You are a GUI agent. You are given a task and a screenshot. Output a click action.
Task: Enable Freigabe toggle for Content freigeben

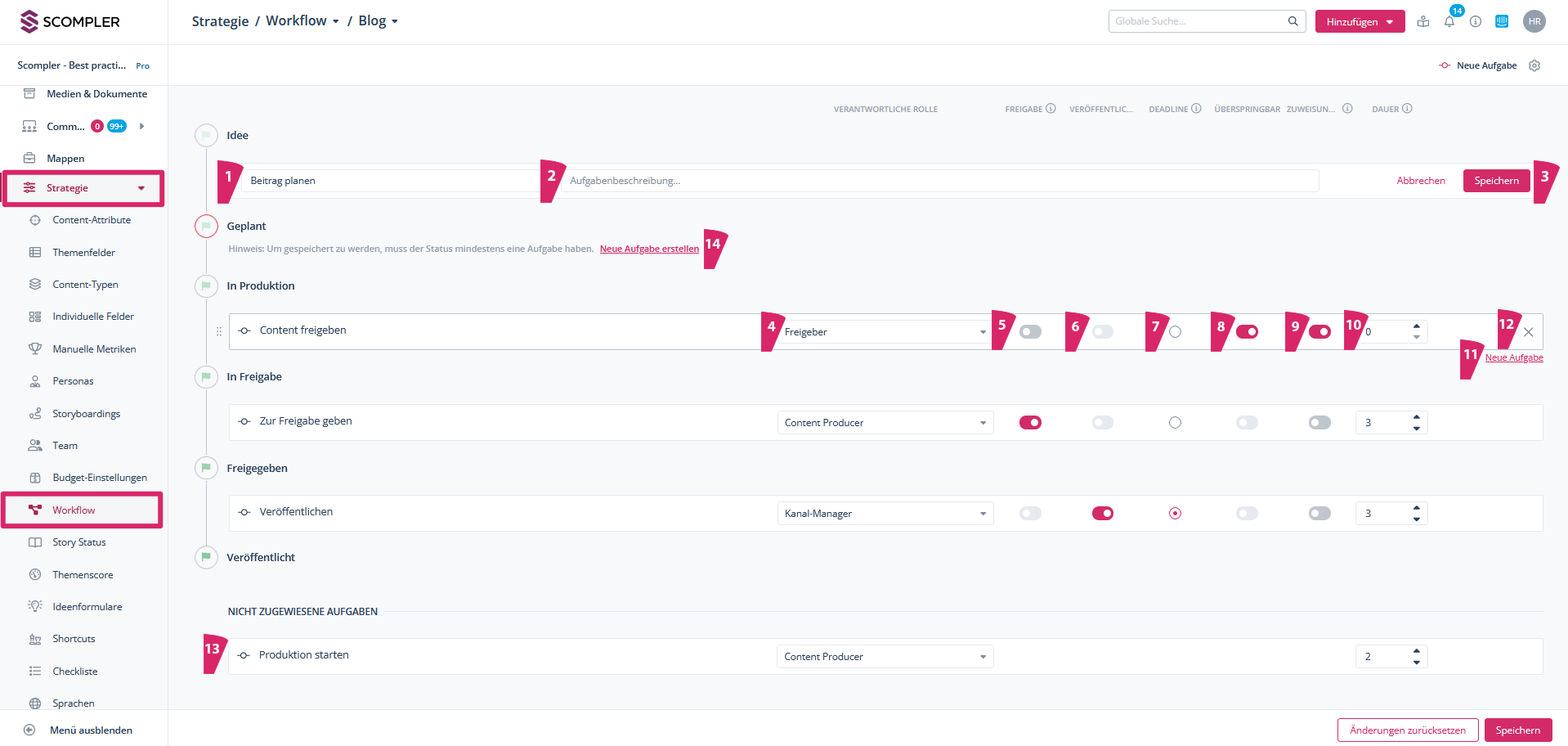point(1030,332)
